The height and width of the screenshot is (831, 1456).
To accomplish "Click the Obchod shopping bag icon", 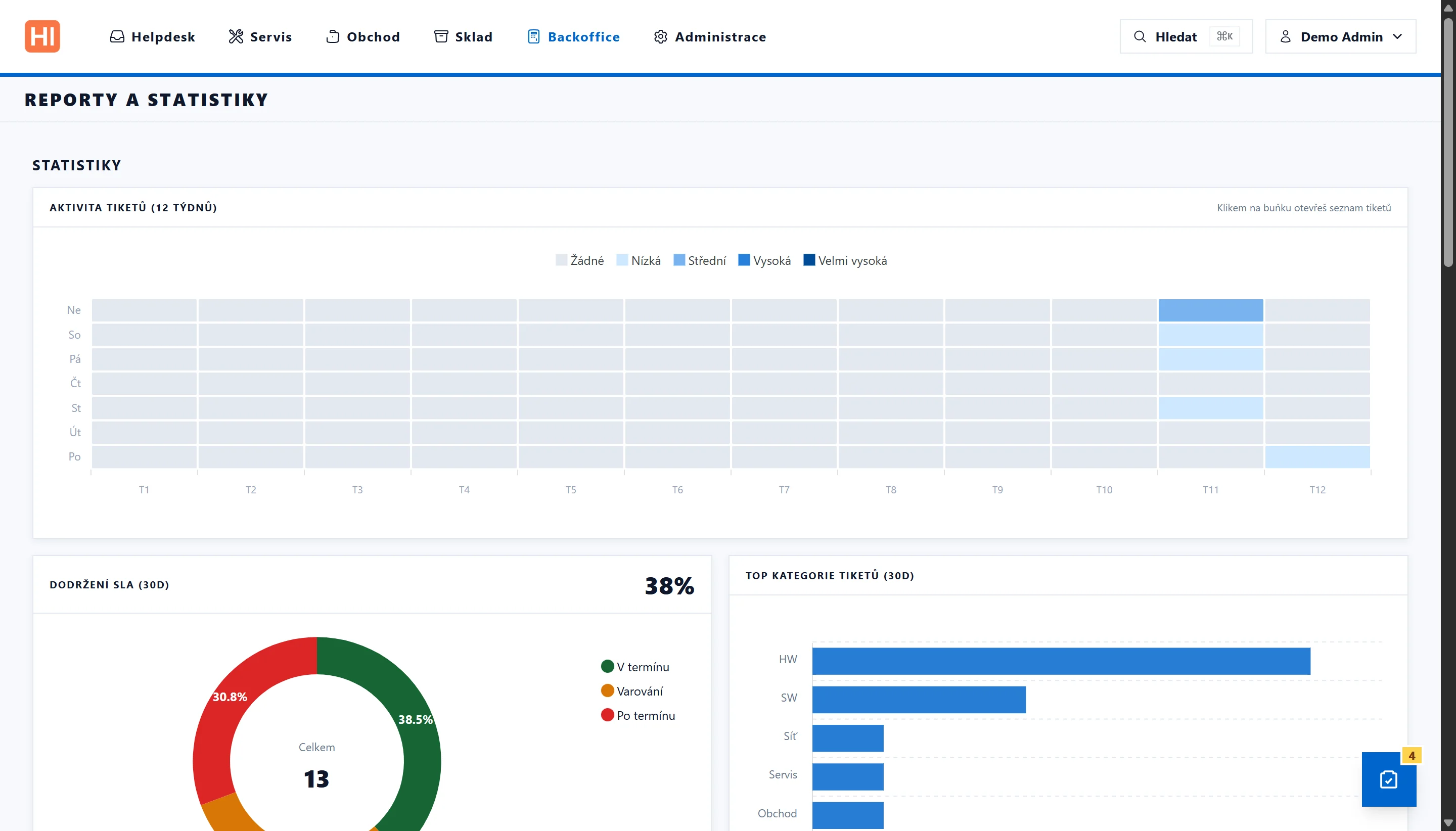I will (333, 36).
